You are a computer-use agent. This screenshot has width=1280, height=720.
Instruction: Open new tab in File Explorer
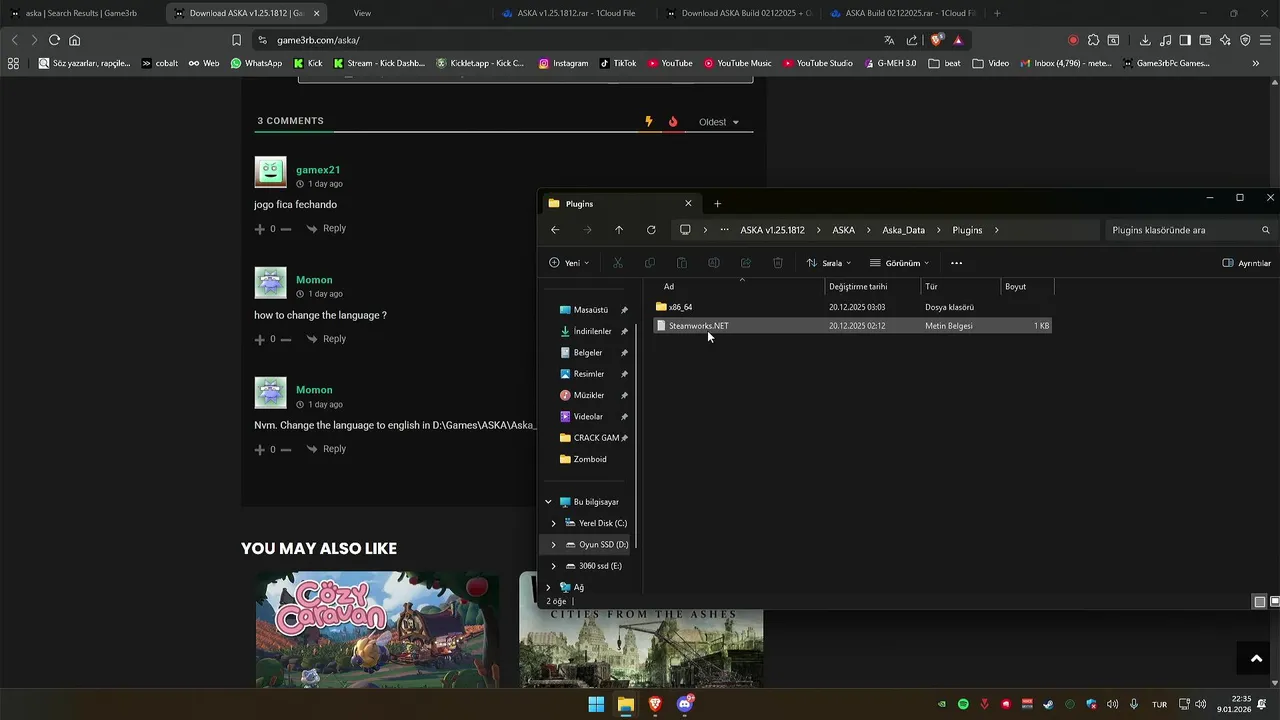[x=717, y=203]
